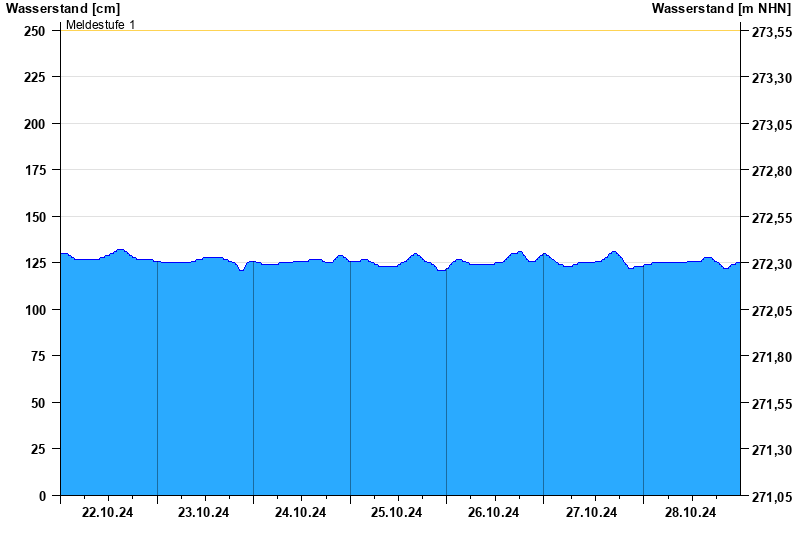Select the 27.10.24 date label

pyautogui.click(x=591, y=512)
